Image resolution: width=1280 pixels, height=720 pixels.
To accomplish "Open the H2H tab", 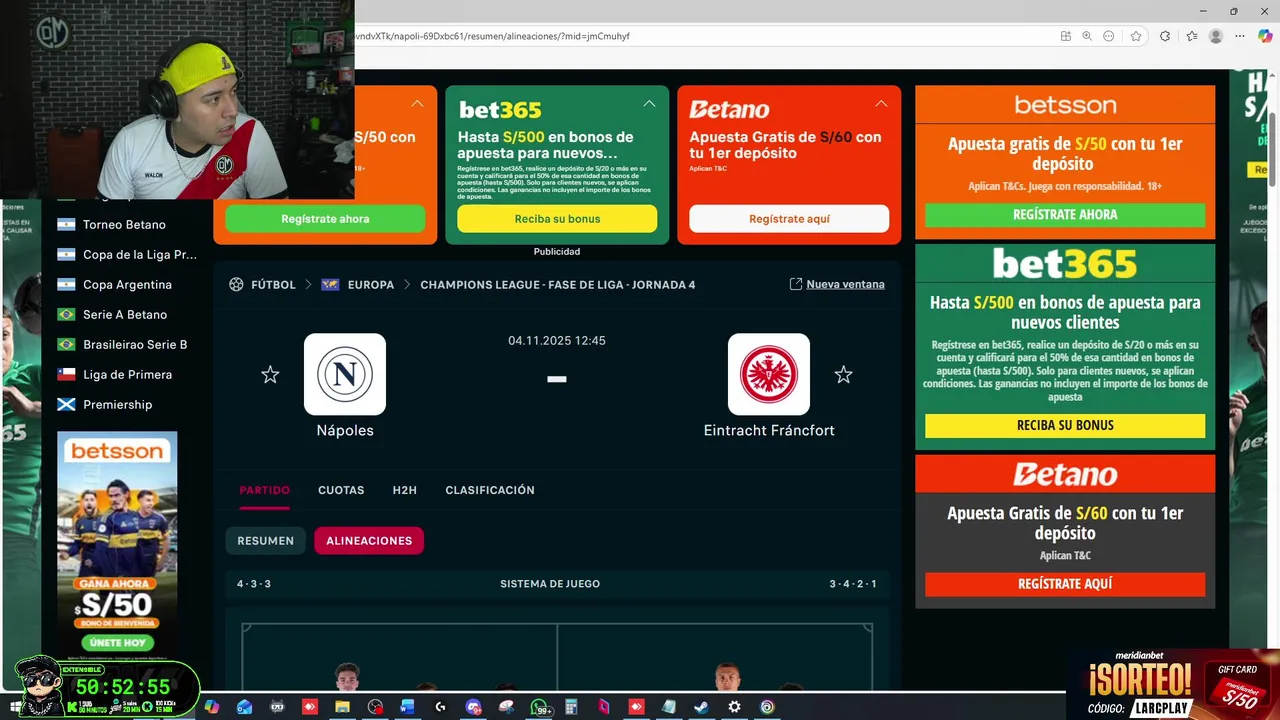I will [404, 490].
